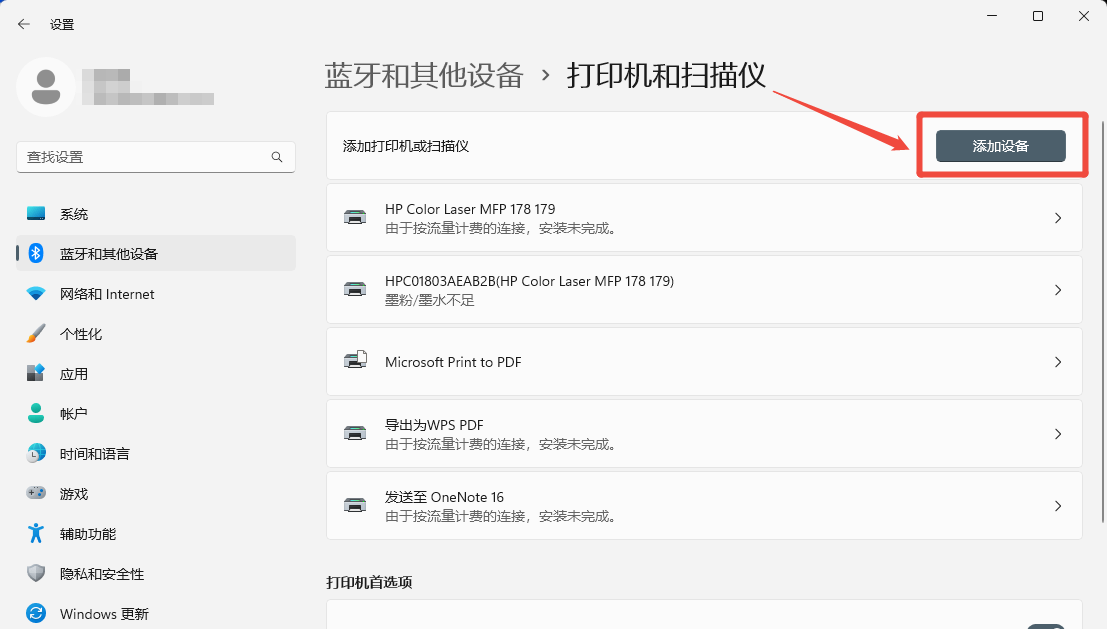Click the 添加设备 button

1000,146
